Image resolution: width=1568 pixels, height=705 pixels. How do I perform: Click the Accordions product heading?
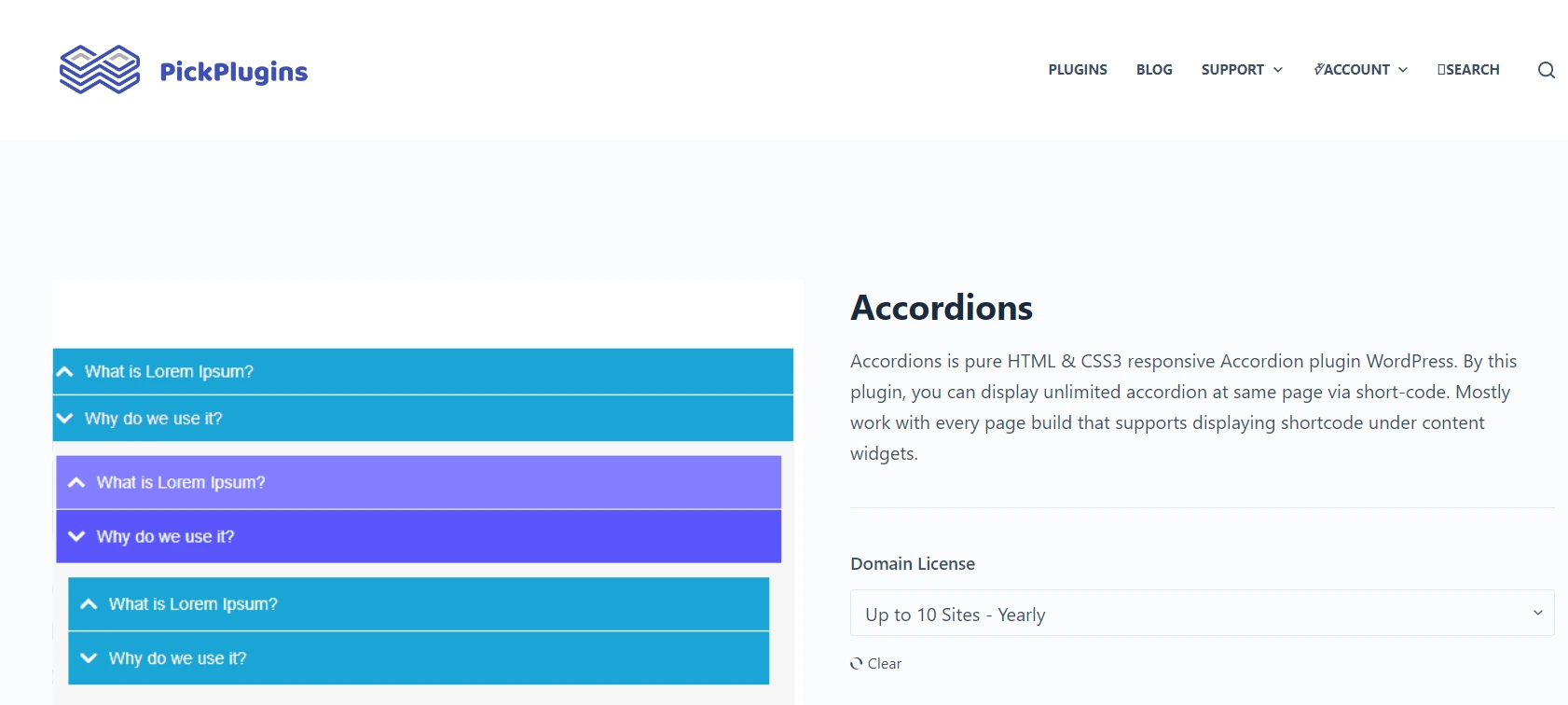coord(942,308)
